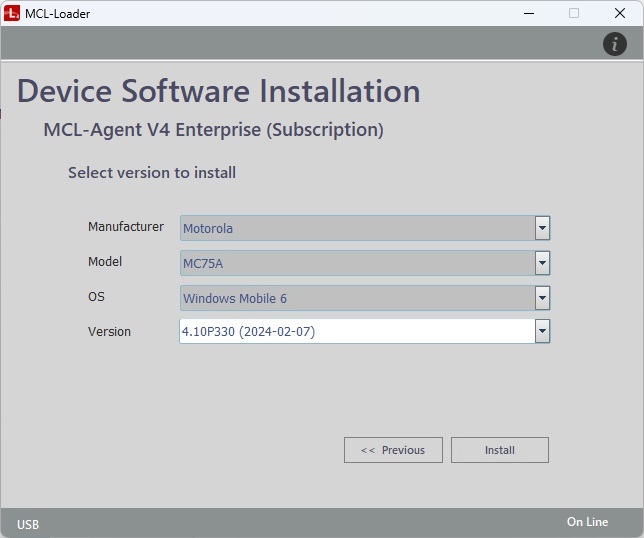Expand the Manufacturer dropdown arrow
Viewport: 644px width, 538px height.
542,228
